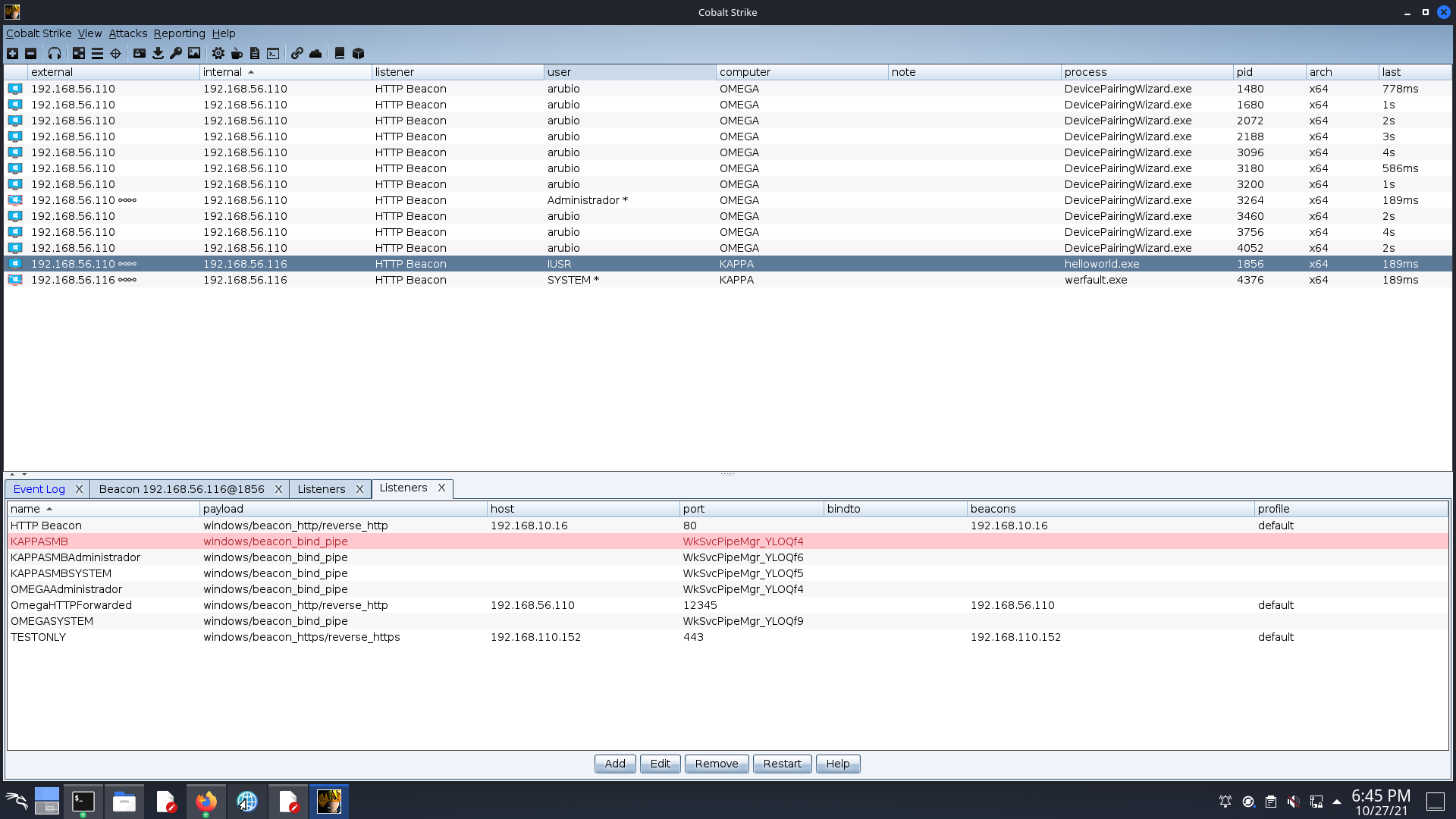This screenshot has width=1456, height=819.
Task: Click the clock showing 6:45 PM
Action: click(x=1381, y=795)
